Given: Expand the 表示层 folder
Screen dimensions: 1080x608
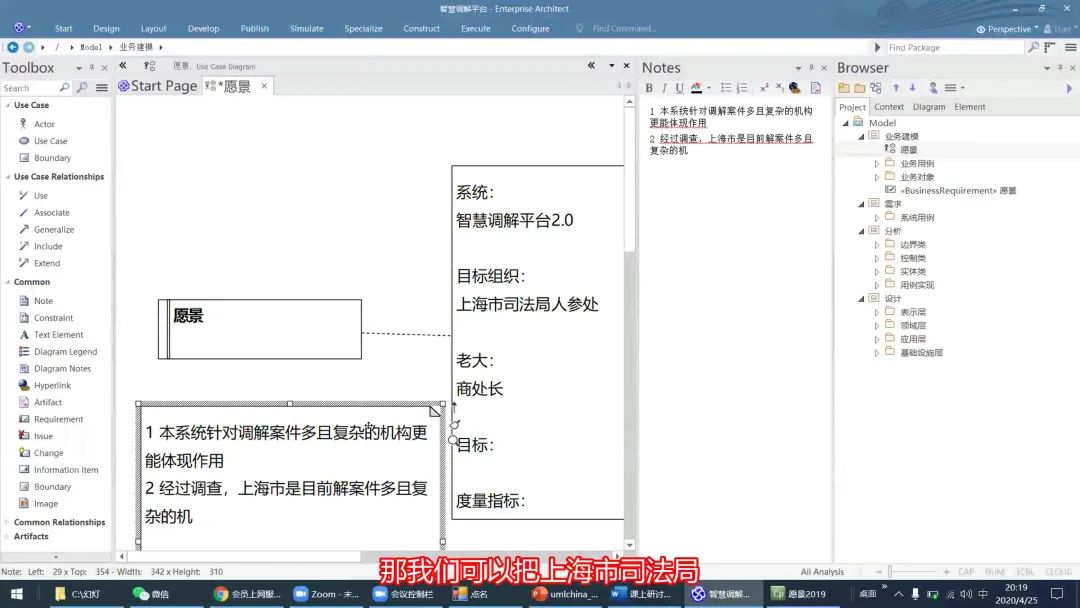Looking at the screenshot, I should click(877, 313).
